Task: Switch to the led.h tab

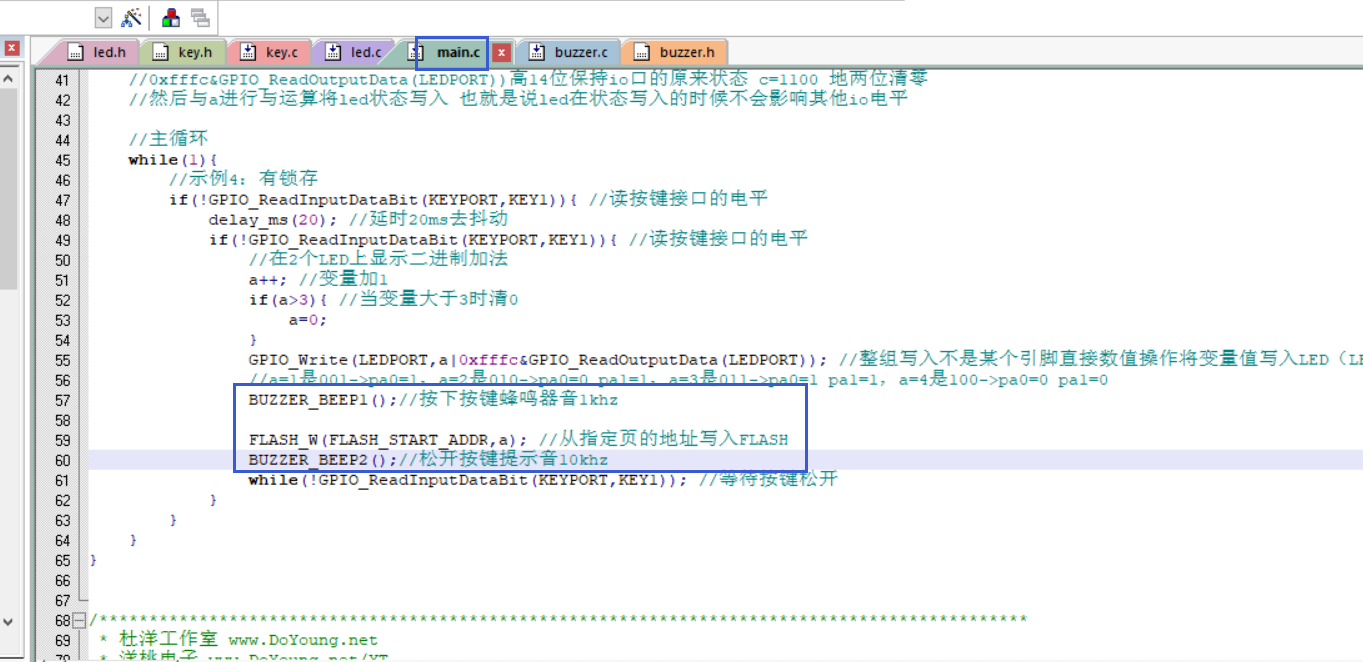Action: pyautogui.click(x=98, y=52)
